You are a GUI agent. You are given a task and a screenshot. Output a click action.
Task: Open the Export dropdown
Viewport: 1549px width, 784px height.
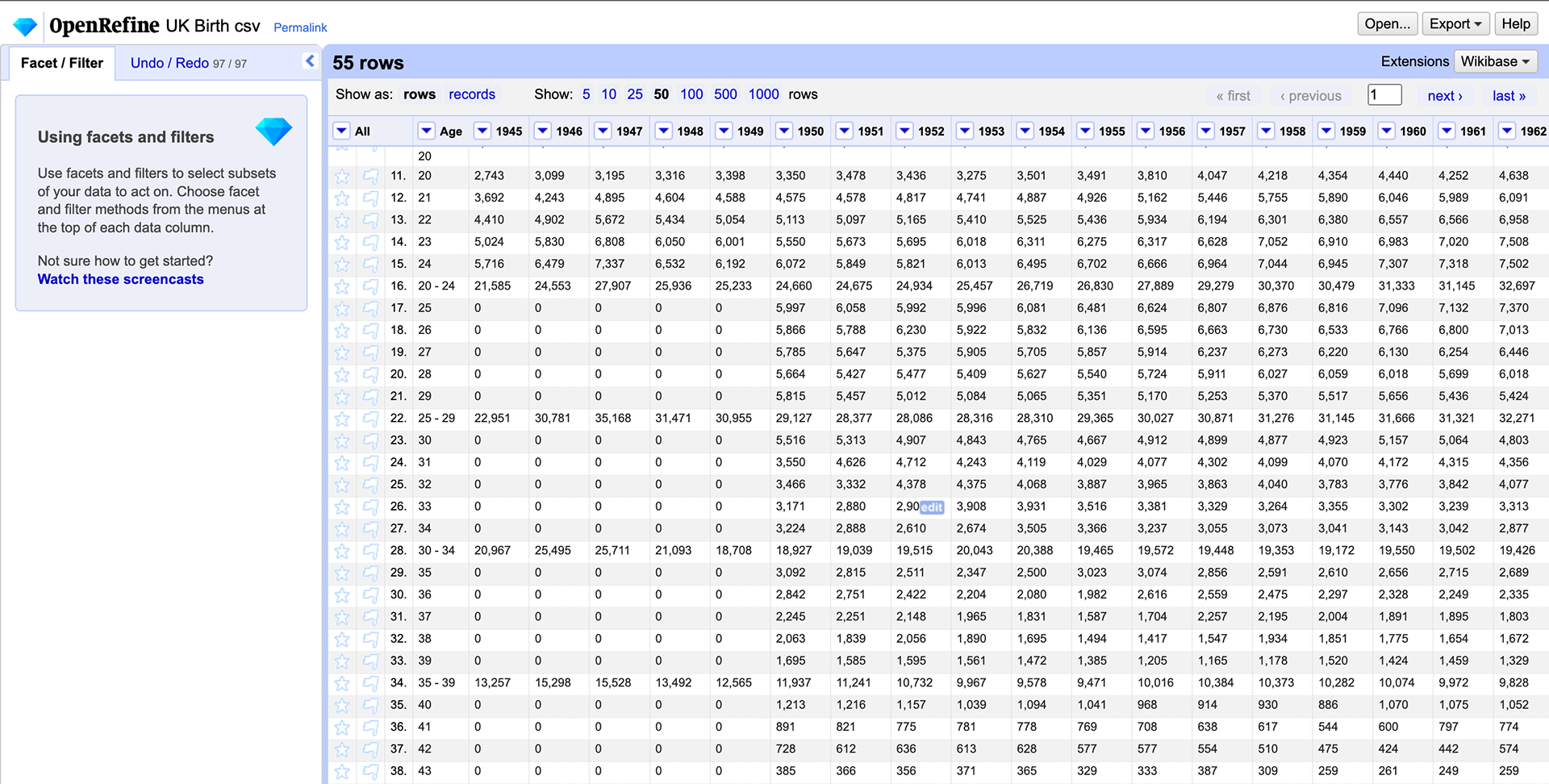tap(1455, 24)
